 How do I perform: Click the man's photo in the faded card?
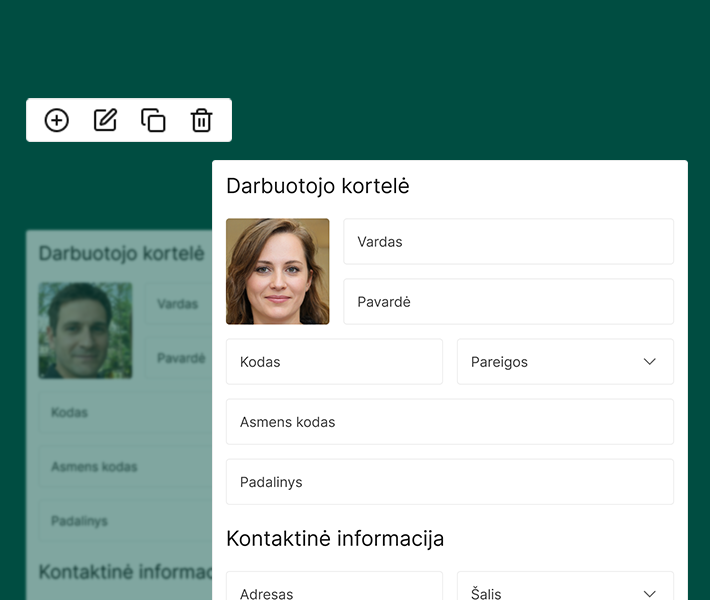pos(85,330)
